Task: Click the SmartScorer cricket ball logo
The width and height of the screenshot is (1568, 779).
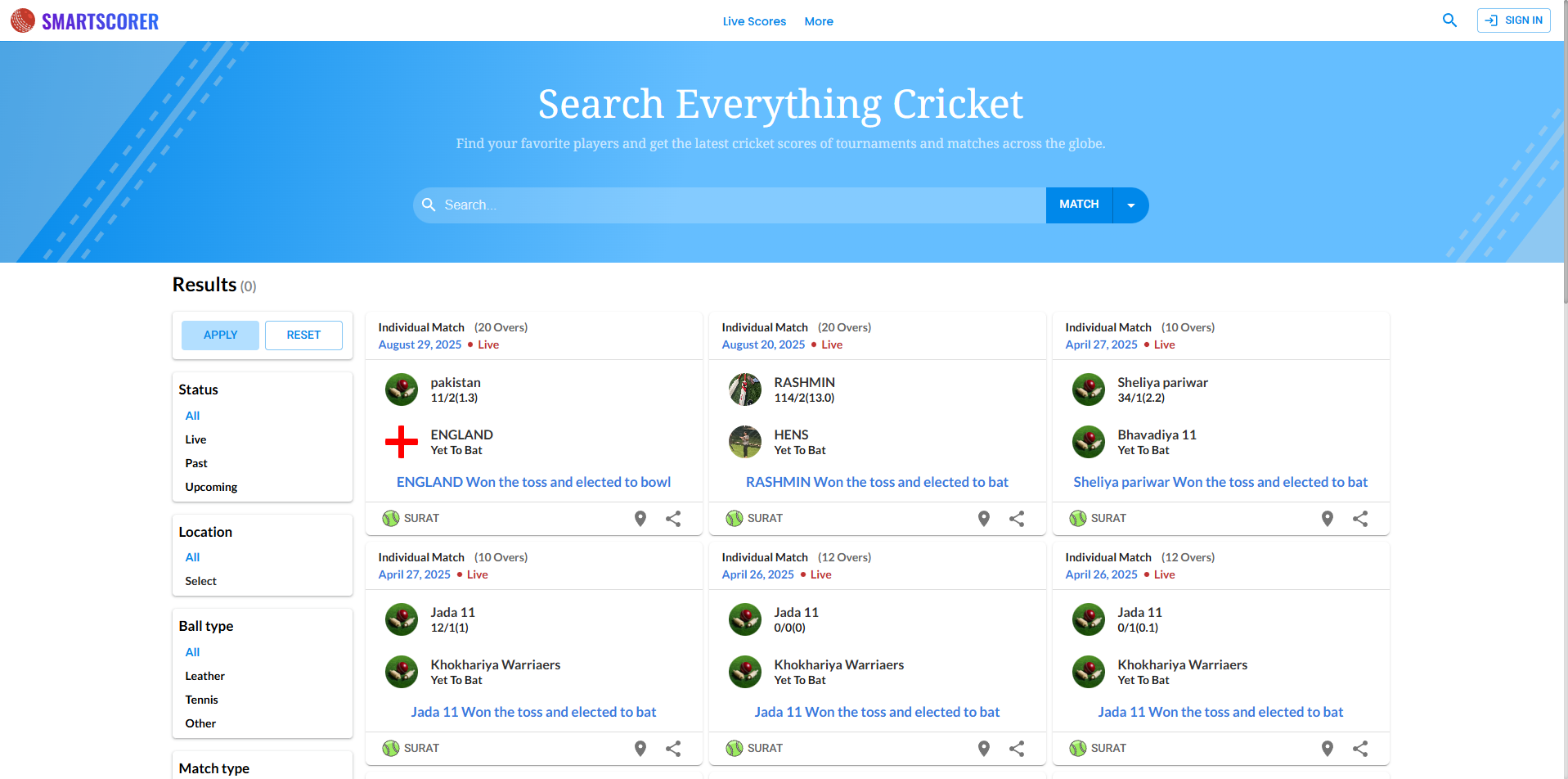Action: 23,20
